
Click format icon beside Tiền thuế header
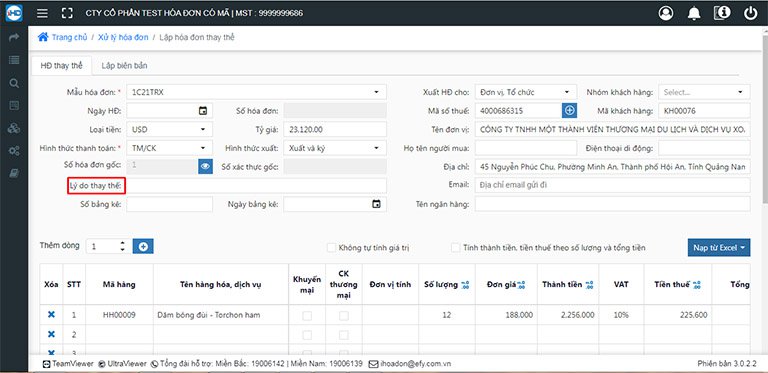pyautogui.click(x=696, y=285)
